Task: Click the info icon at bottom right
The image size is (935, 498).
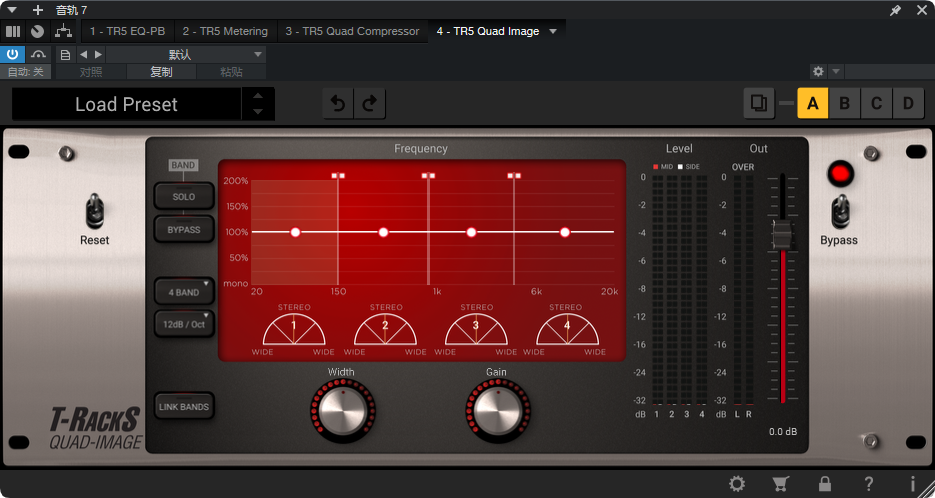Action: 912,483
